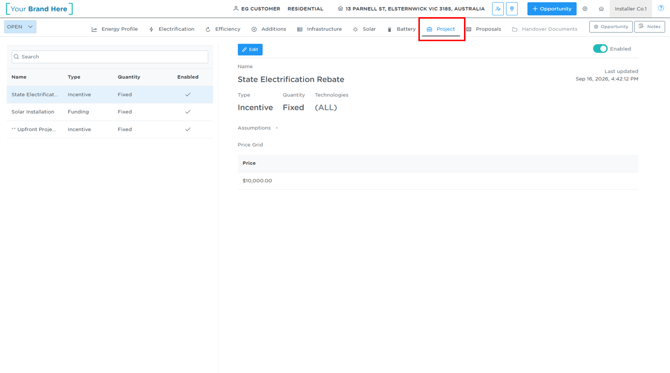The width and height of the screenshot is (670, 373).
Task: Click Enabled checkmark for Upfront Project row
Action: tap(188, 129)
